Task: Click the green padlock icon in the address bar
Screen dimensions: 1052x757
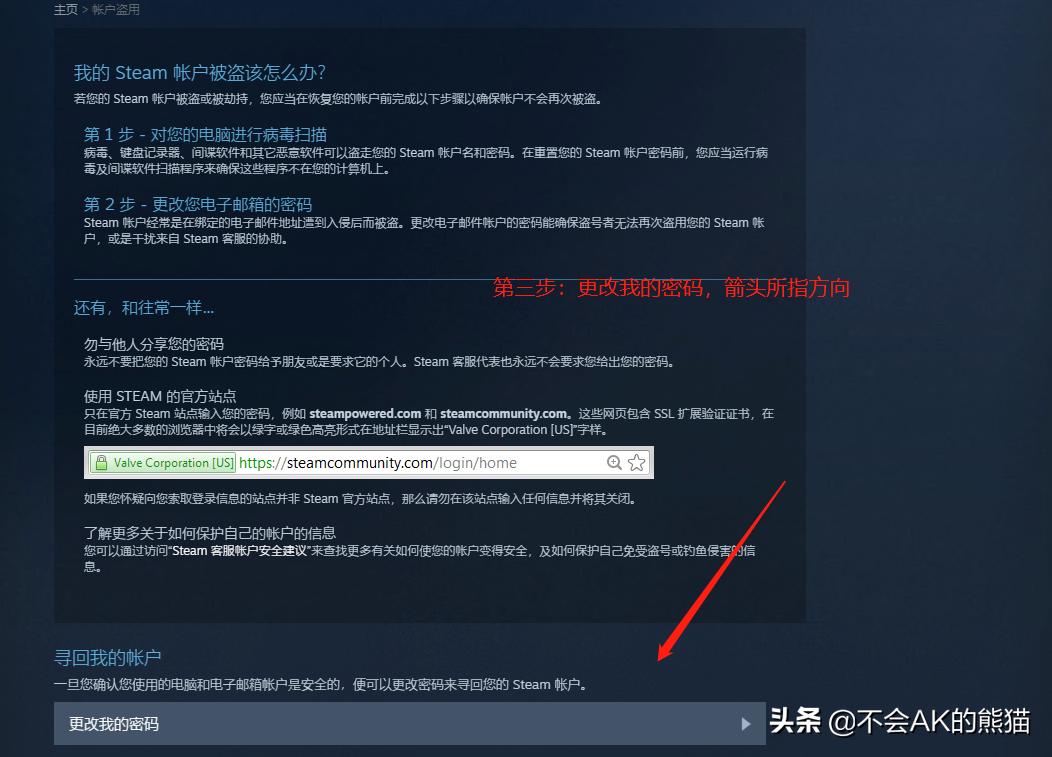Action: coord(101,462)
